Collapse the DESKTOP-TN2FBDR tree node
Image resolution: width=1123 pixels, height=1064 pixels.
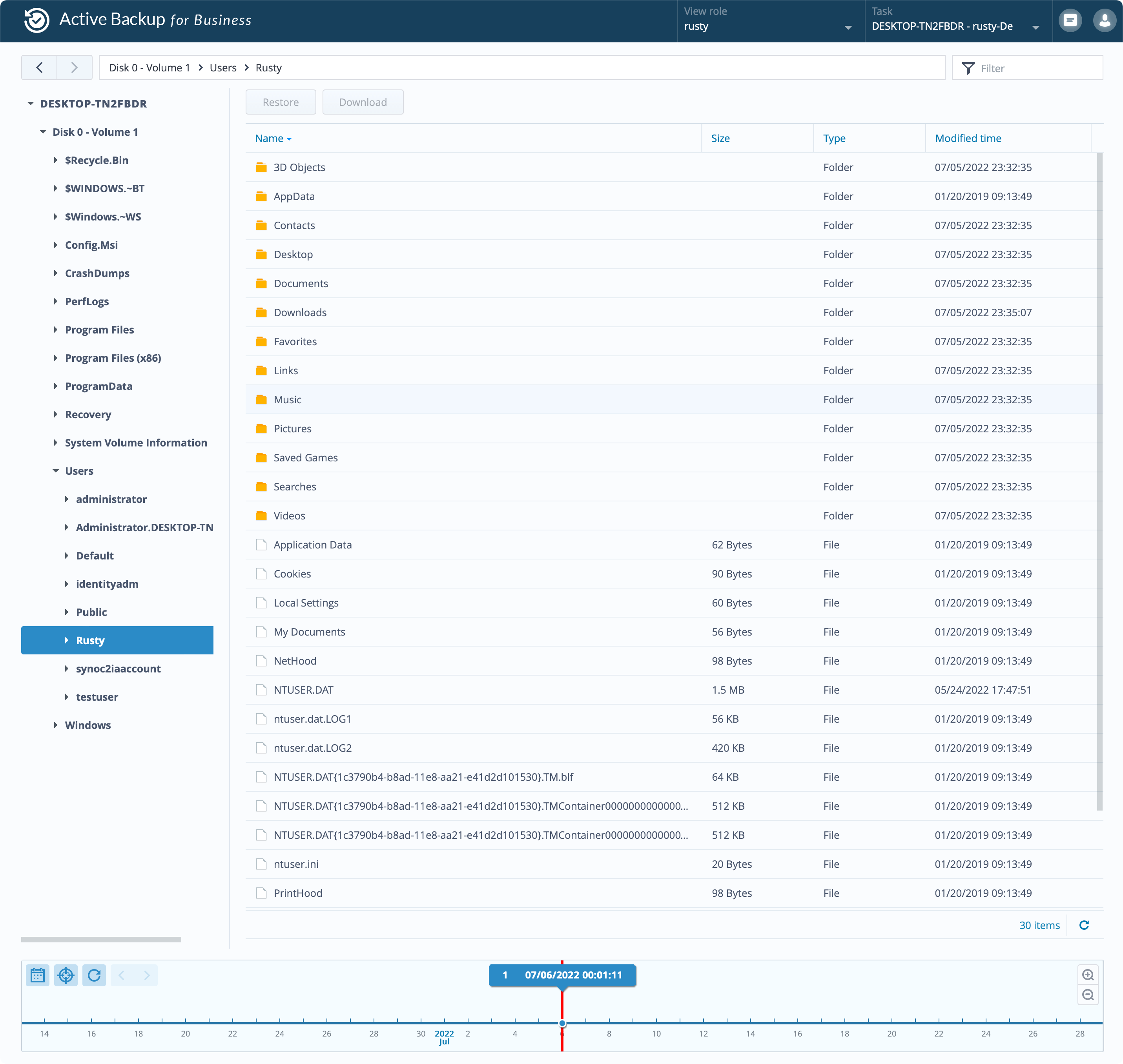coord(30,104)
